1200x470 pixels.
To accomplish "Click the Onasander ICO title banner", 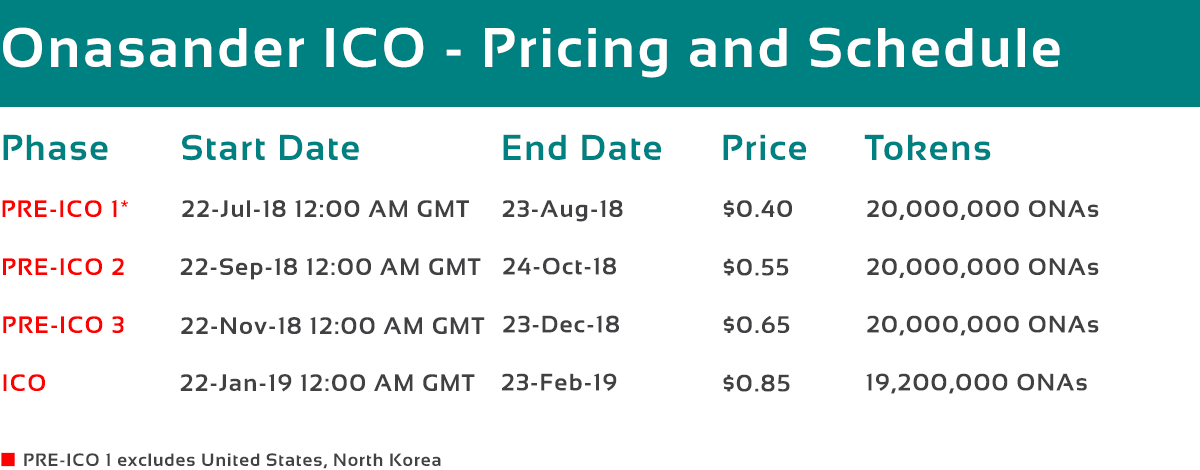I will (x=600, y=53).
